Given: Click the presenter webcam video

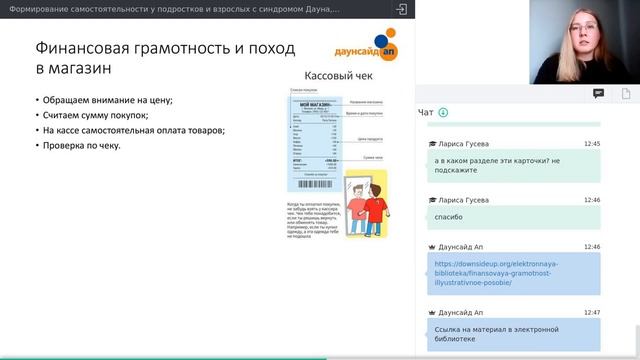Looking at the screenshot, I should 584,42.
